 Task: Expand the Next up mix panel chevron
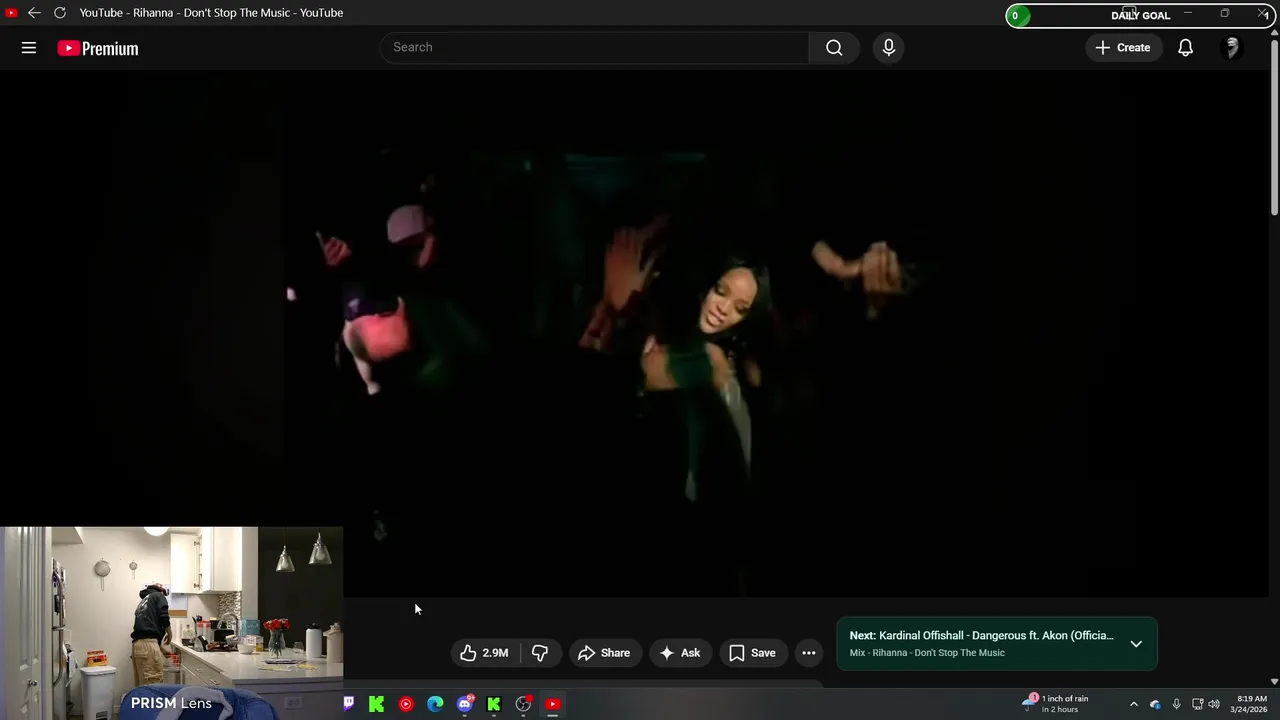(1136, 644)
